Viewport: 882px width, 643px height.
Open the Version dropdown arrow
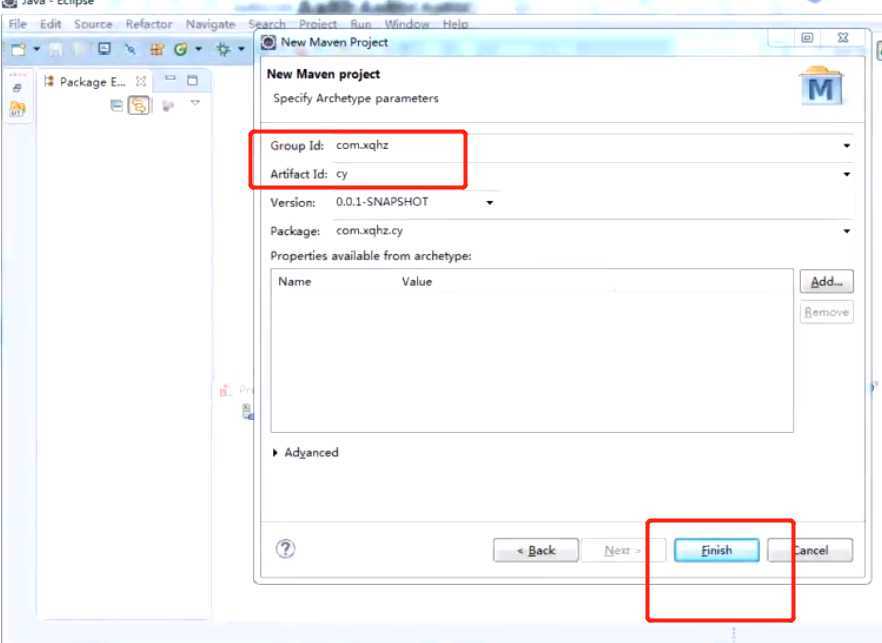click(x=490, y=203)
